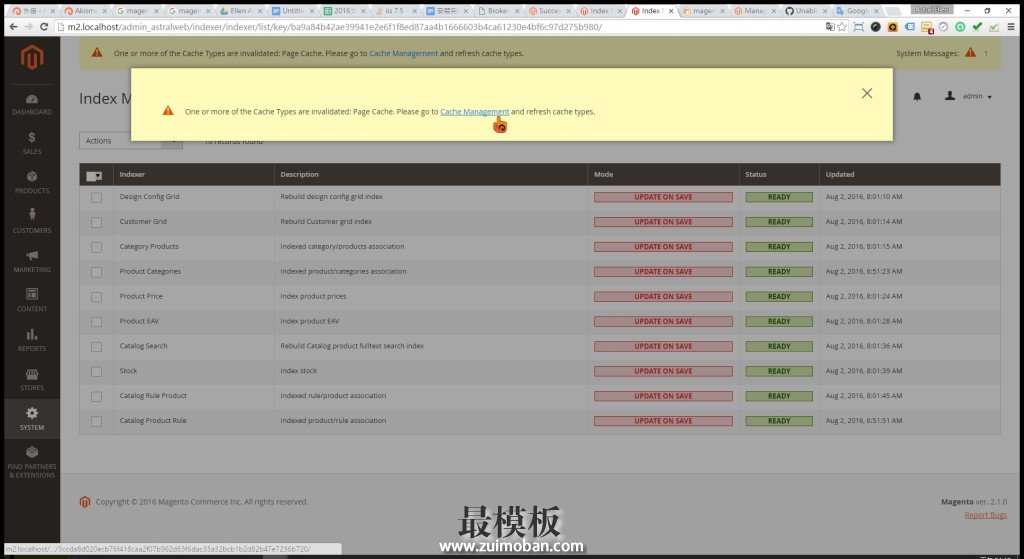Check the Catalog Search row checkbox
Screen dimensions: 1024x559
[96, 346]
